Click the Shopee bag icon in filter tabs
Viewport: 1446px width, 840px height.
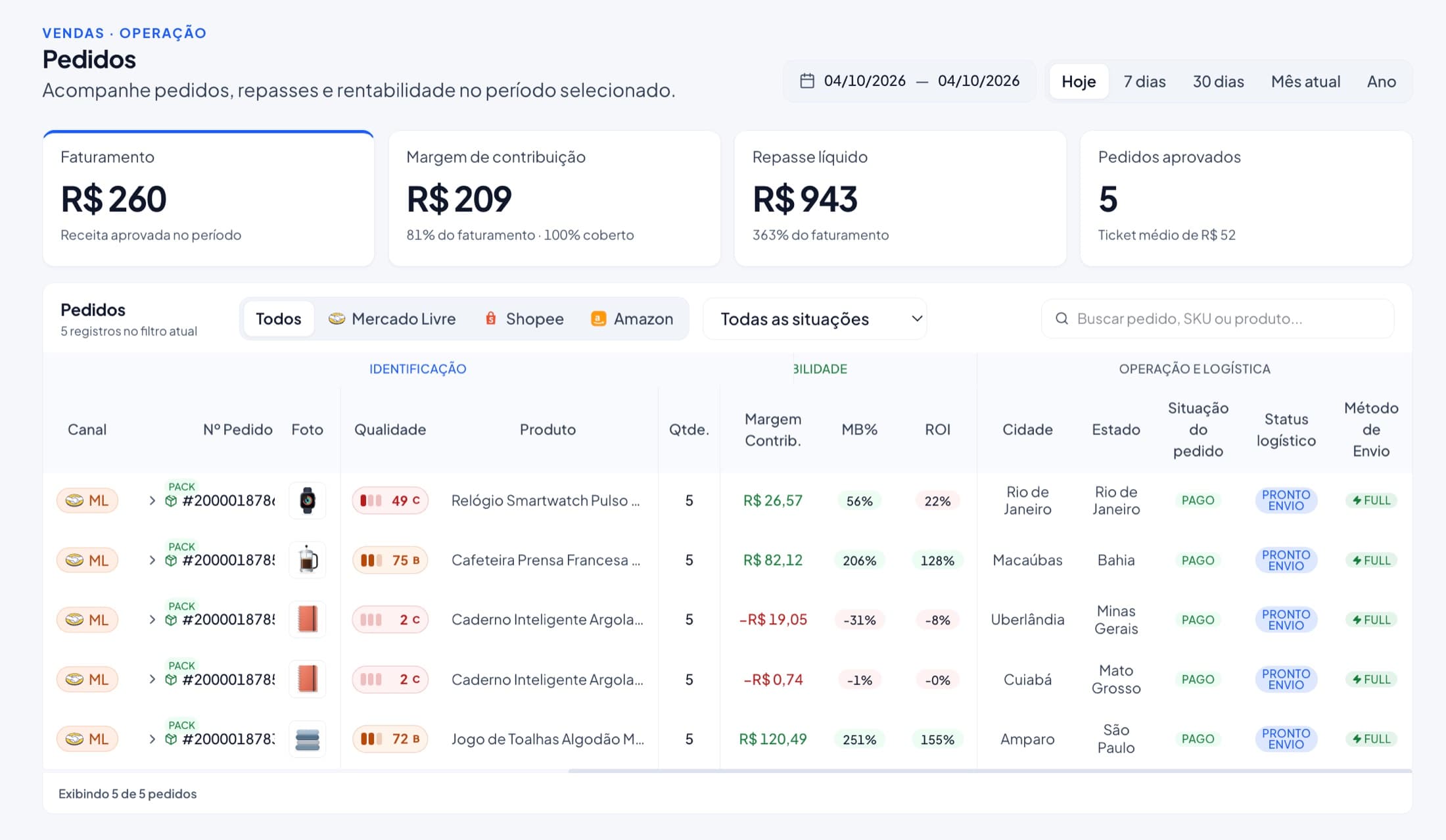(x=490, y=319)
